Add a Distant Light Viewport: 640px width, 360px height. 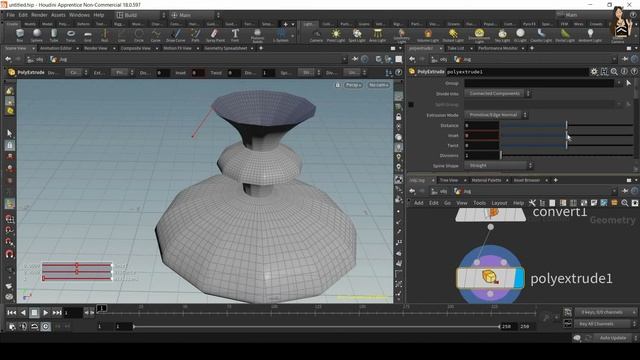453,36
